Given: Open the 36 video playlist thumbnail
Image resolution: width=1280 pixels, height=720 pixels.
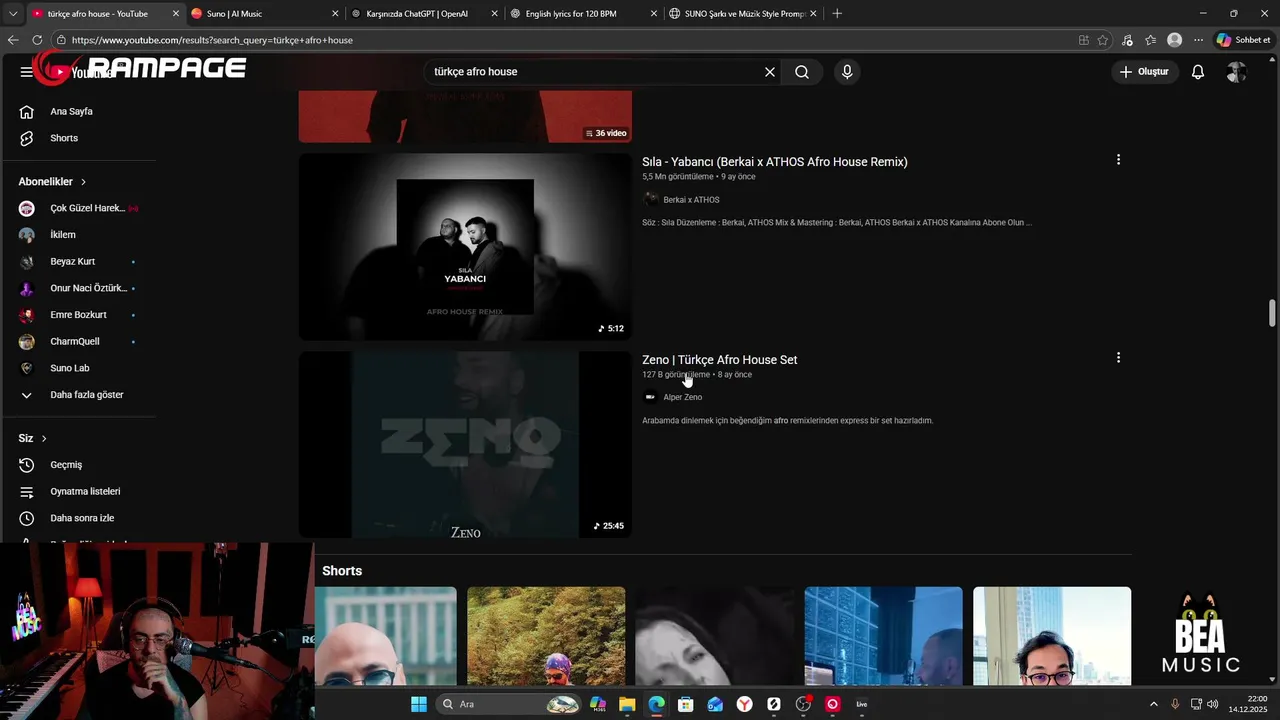Looking at the screenshot, I should tap(465, 116).
